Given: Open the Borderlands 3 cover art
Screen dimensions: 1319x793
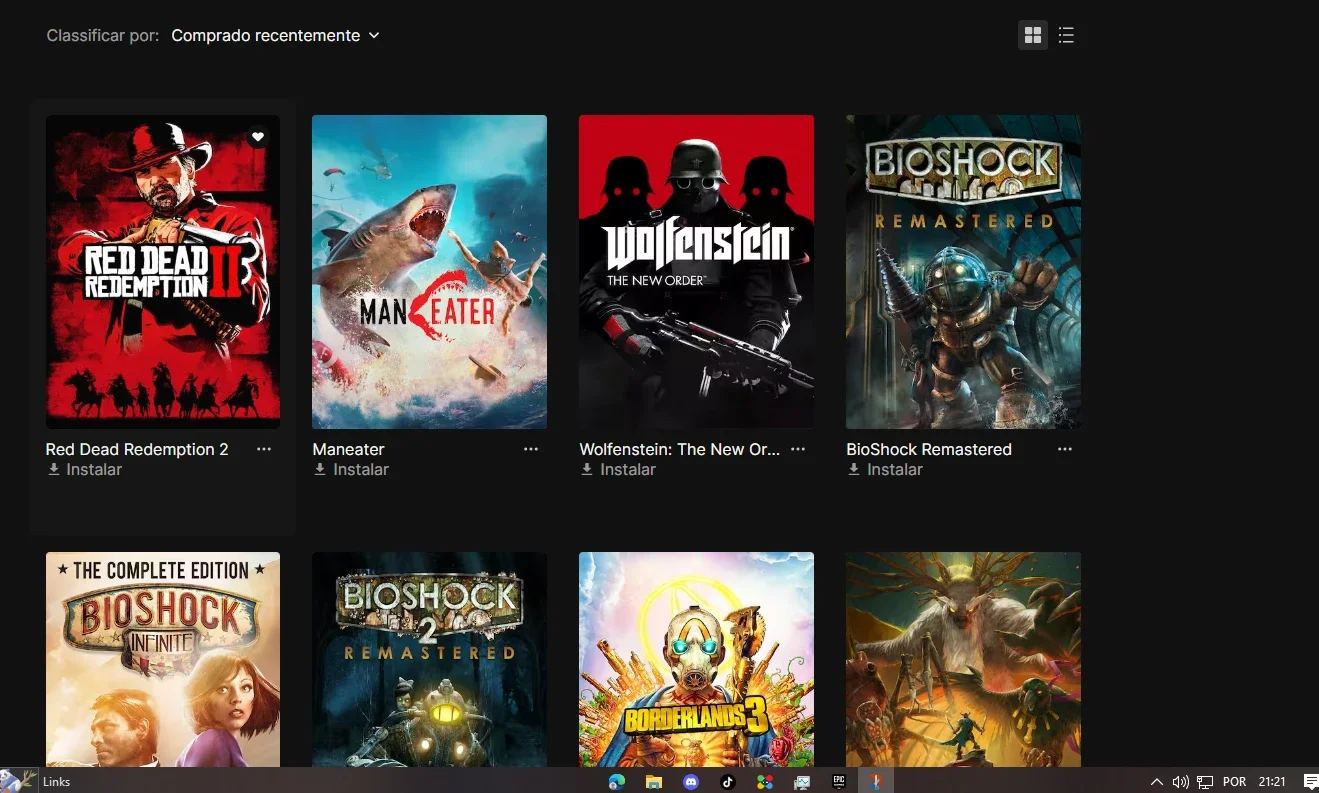Looking at the screenshot, I should (696, 660).
